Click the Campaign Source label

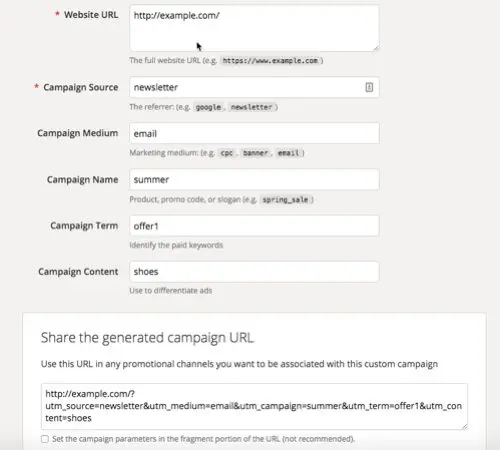pos(81,87)
